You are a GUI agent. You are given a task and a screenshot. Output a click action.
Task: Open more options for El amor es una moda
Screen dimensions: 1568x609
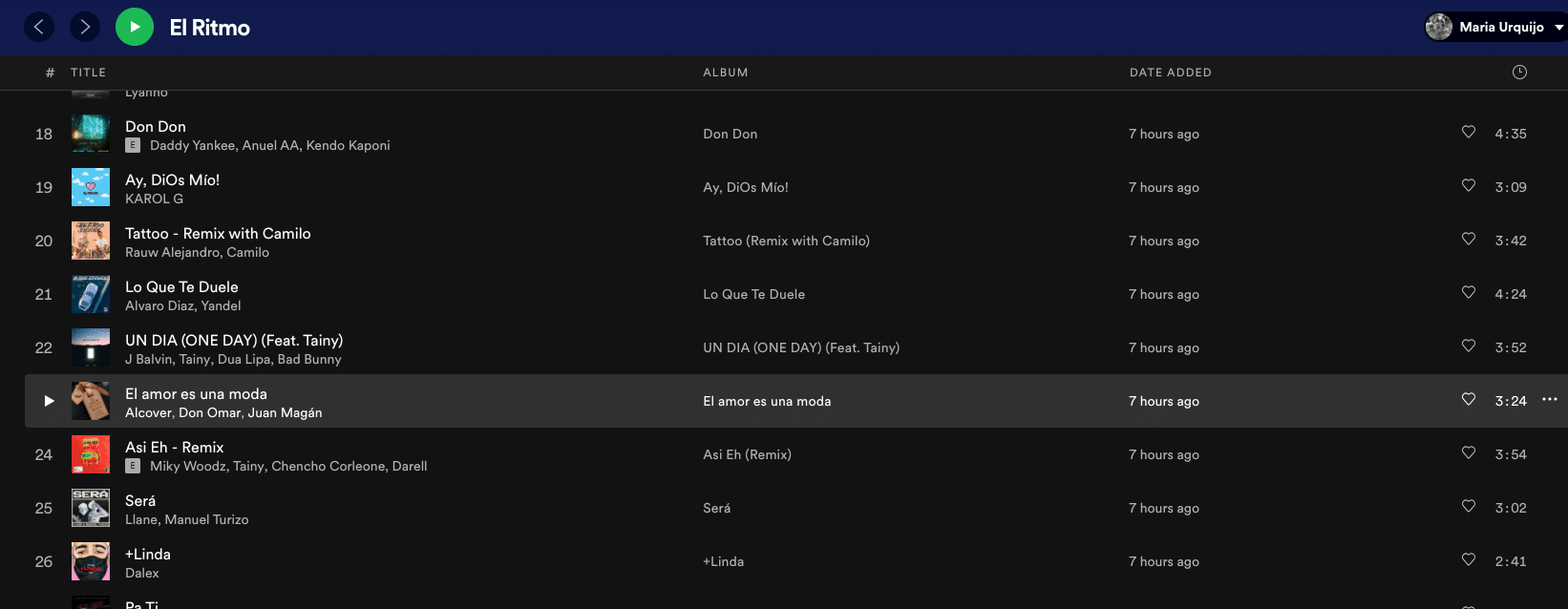tap(1549, 399)
